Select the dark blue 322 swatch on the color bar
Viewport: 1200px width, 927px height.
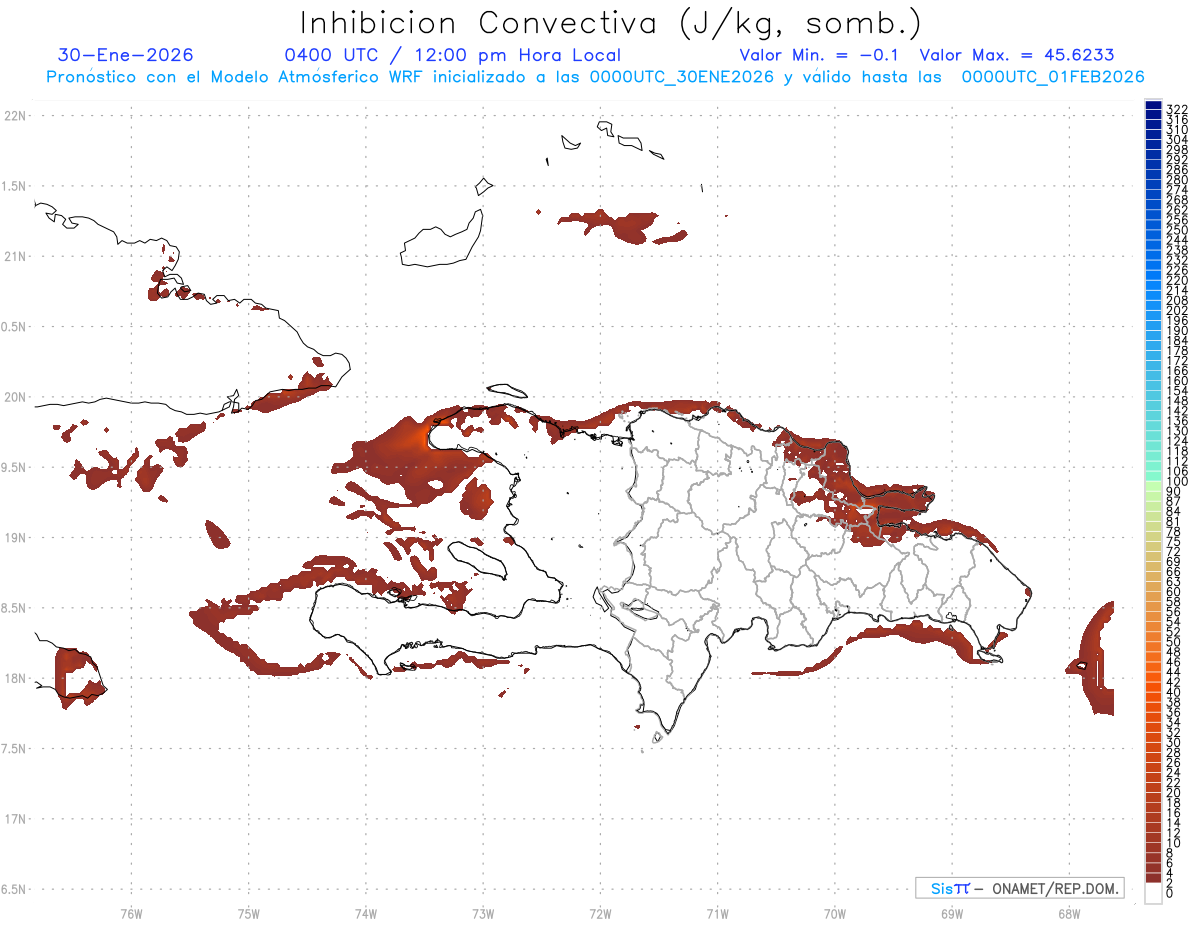click(1153, 105)
